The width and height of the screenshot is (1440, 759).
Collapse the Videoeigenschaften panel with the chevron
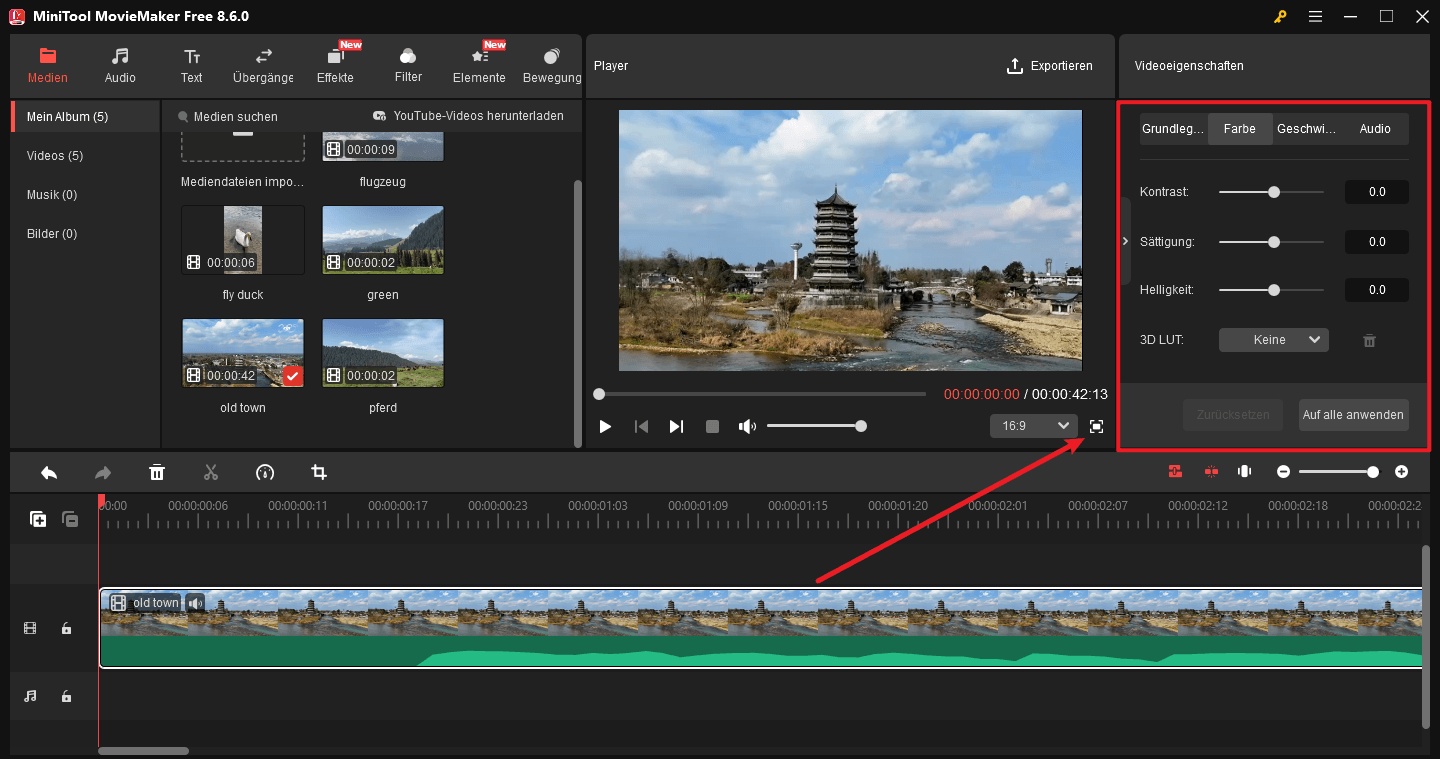pyautogui.click(x=1124, y=241)
